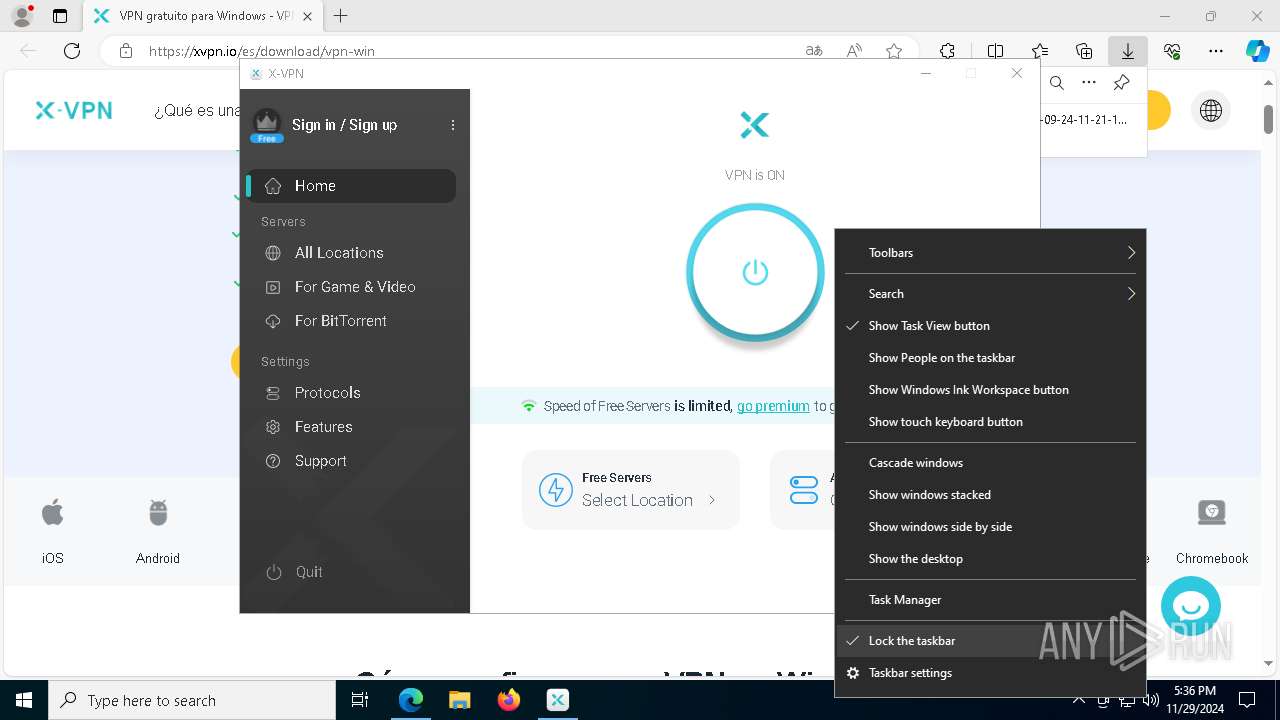Open Edge Settings and more menu
Screen dimensions: 1280x720
[1216, 51]
